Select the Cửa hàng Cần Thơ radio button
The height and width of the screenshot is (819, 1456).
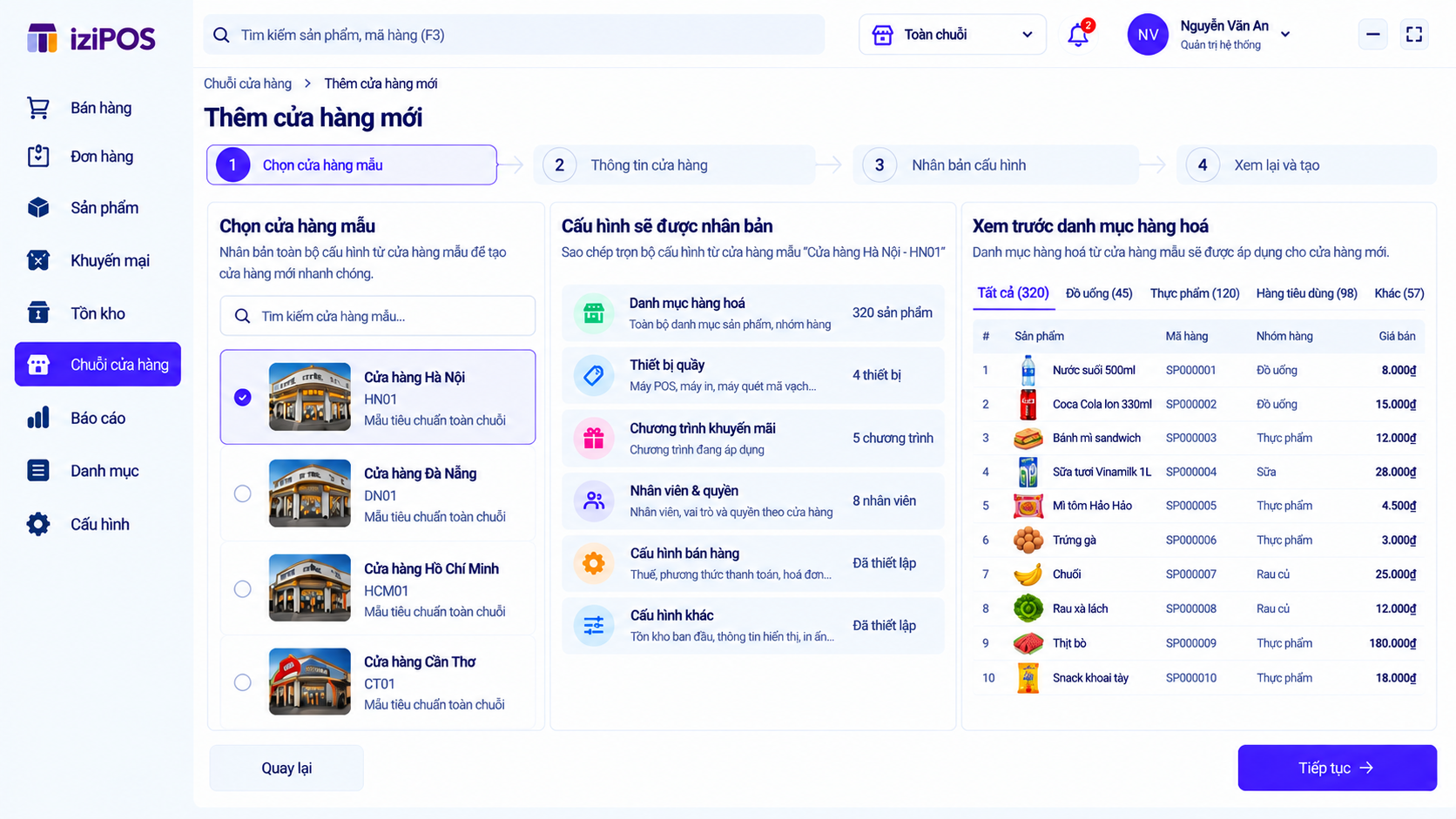point(243,682)
